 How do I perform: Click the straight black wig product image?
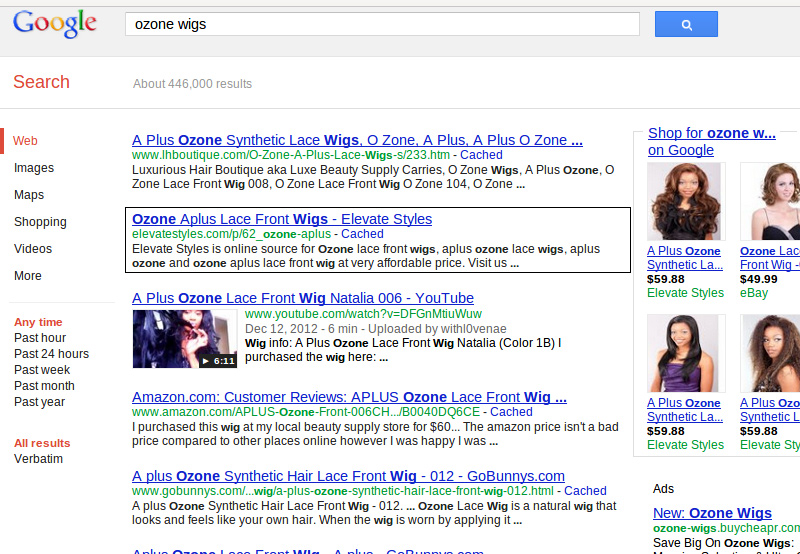686,354
